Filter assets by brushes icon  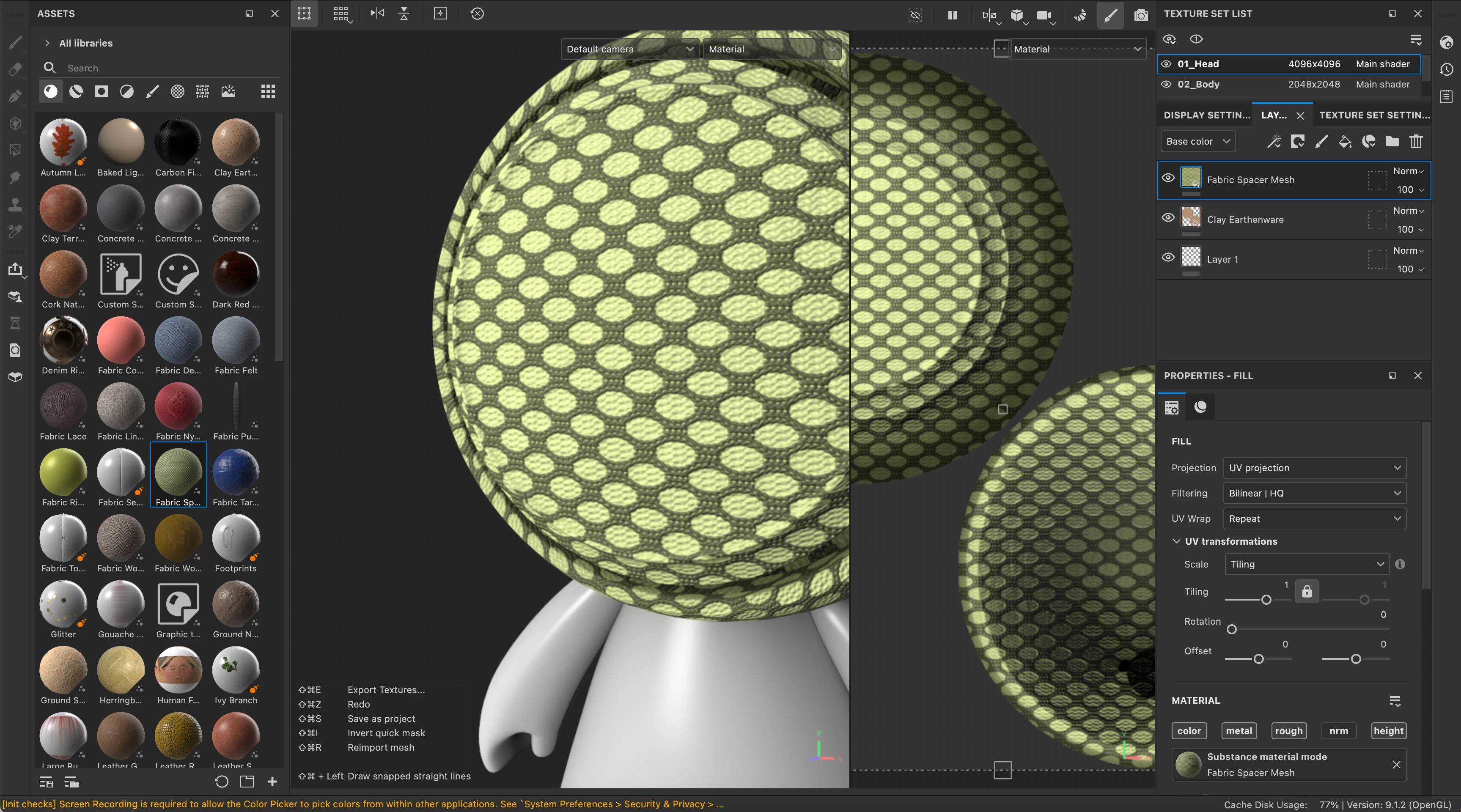coord(152,91)
